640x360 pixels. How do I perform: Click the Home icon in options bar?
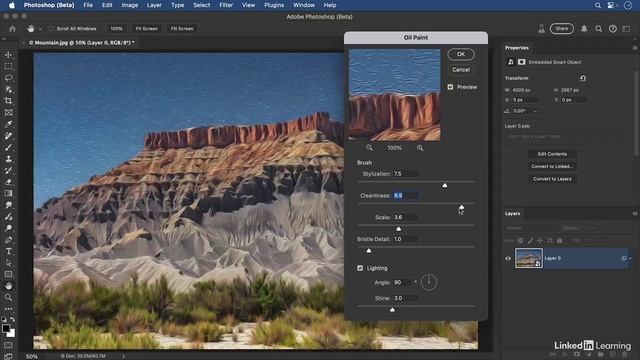[12, 29]
